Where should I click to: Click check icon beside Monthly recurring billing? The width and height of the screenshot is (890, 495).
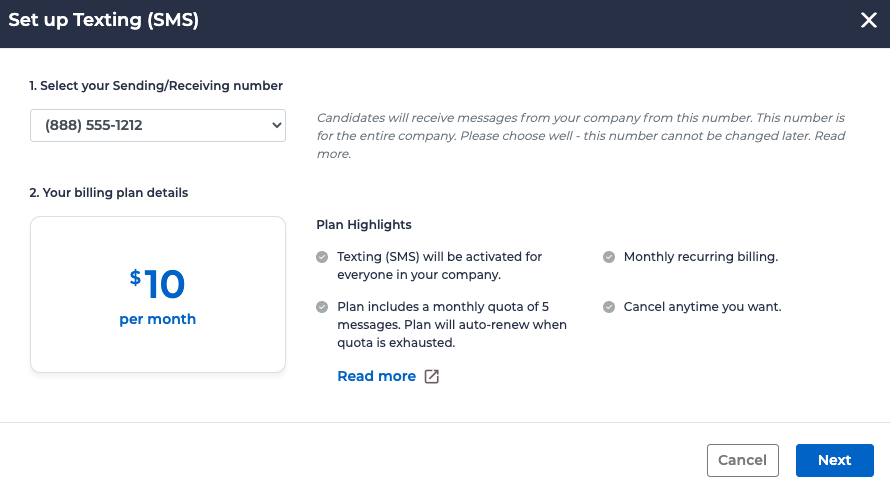(x=608, y=257)
